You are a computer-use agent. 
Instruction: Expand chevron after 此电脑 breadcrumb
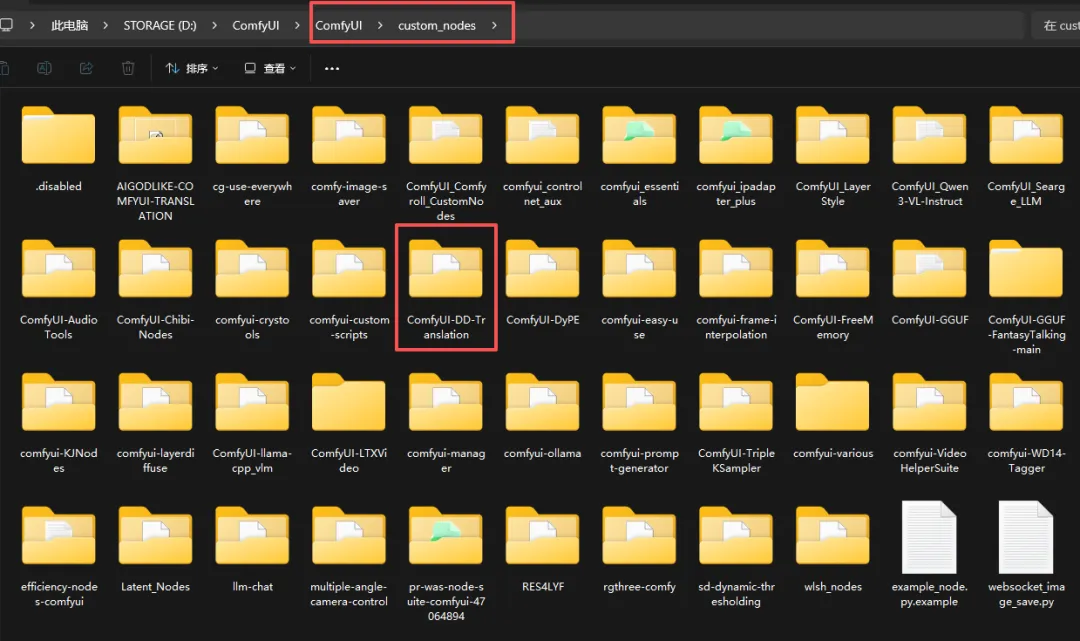105,25
